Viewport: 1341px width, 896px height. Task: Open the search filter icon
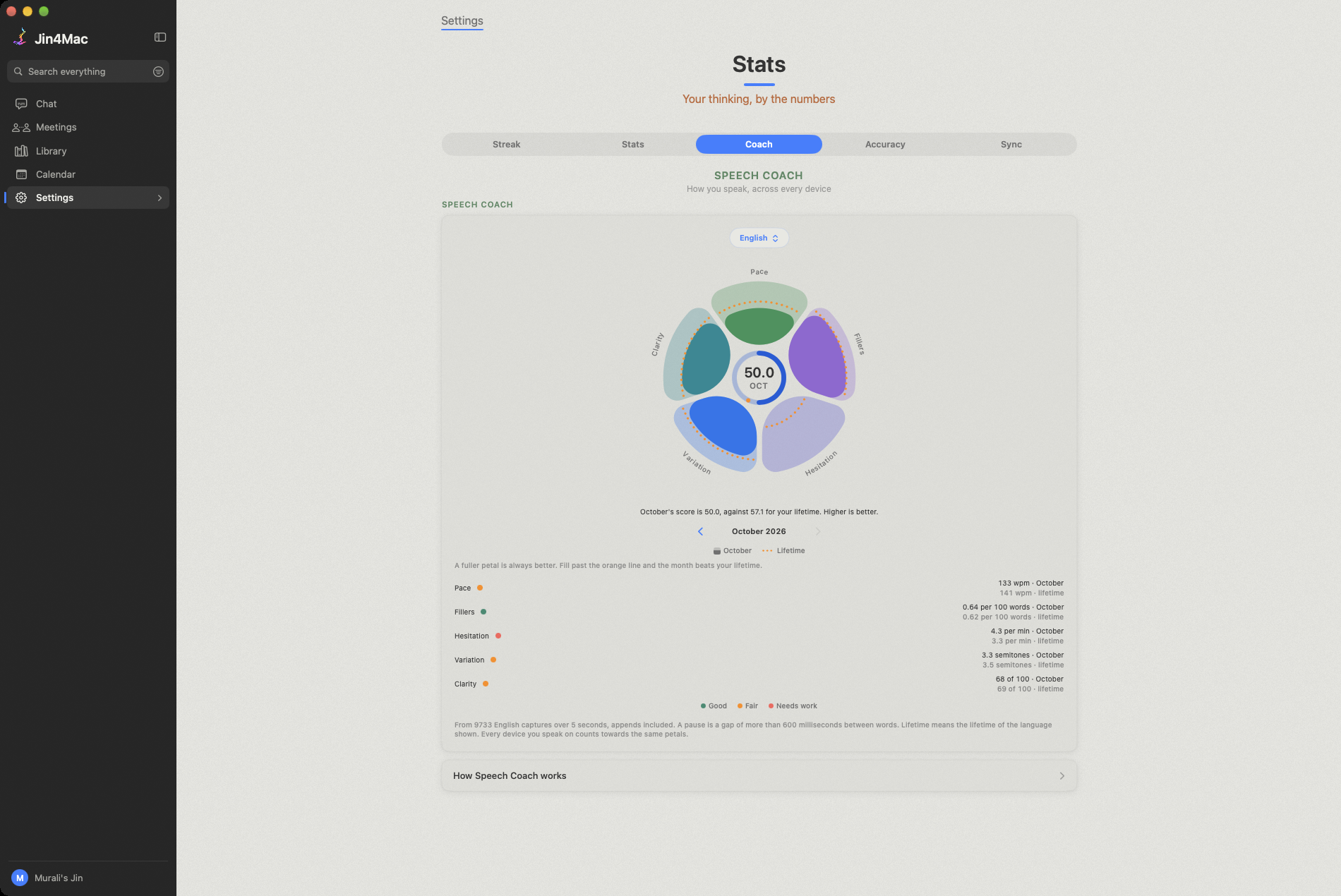tap(158, 71)
